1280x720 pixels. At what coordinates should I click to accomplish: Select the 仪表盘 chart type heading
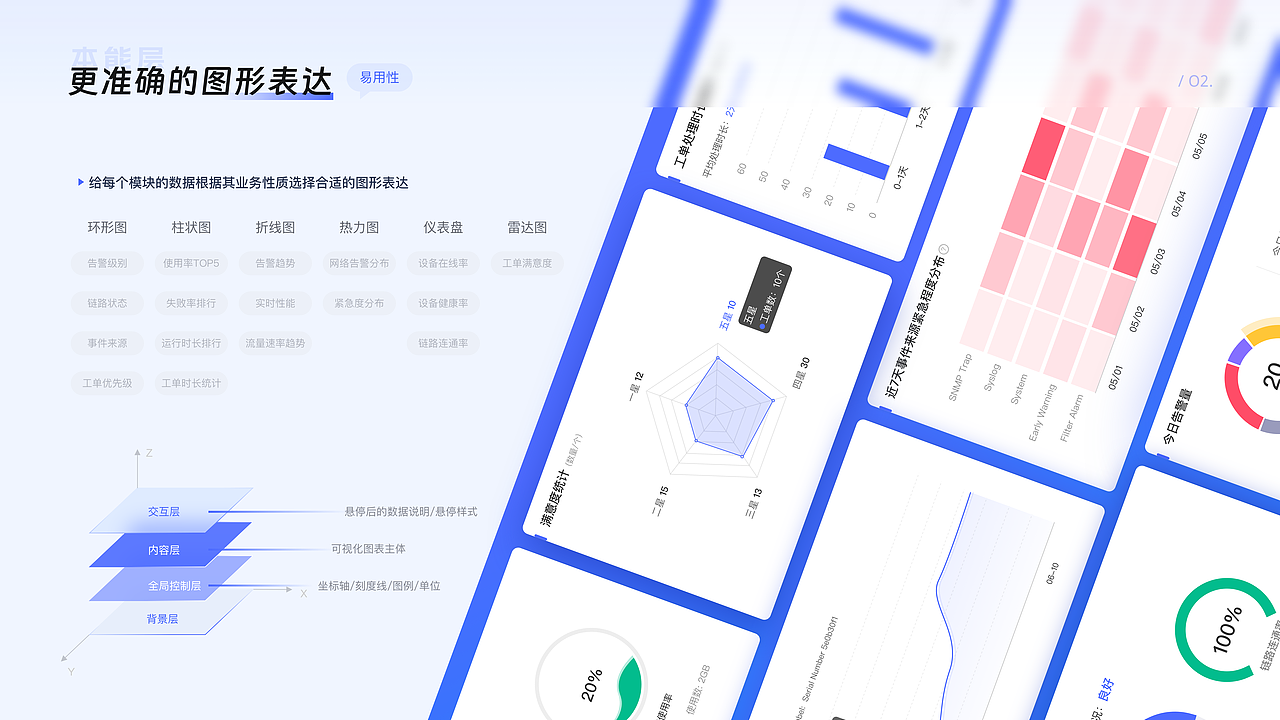(x=443, y=228)
